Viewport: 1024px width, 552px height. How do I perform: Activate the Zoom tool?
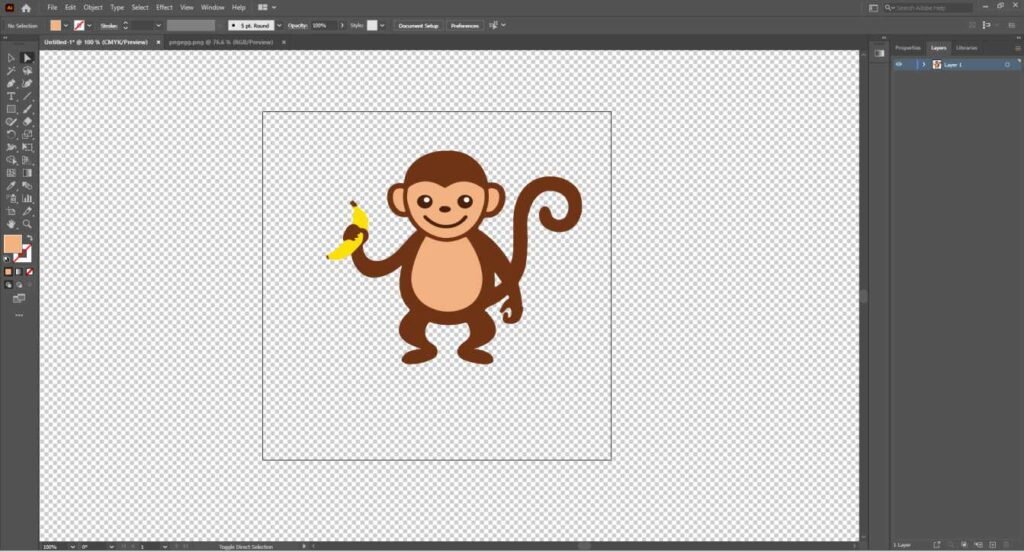[x=27, y=224]
